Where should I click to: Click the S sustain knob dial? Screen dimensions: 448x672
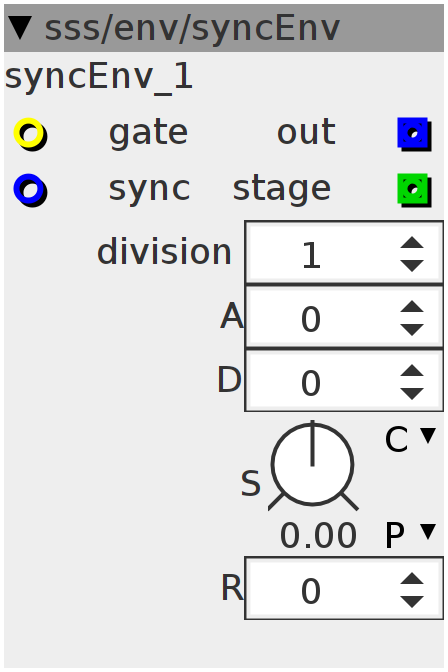coord(313,465)
